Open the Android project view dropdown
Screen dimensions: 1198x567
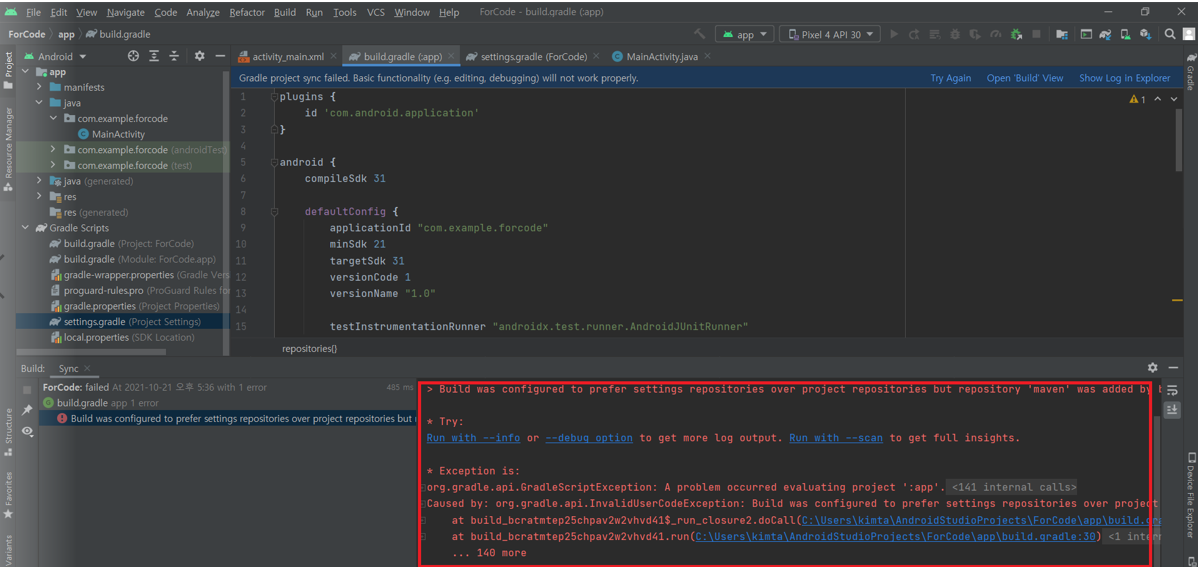57,57
